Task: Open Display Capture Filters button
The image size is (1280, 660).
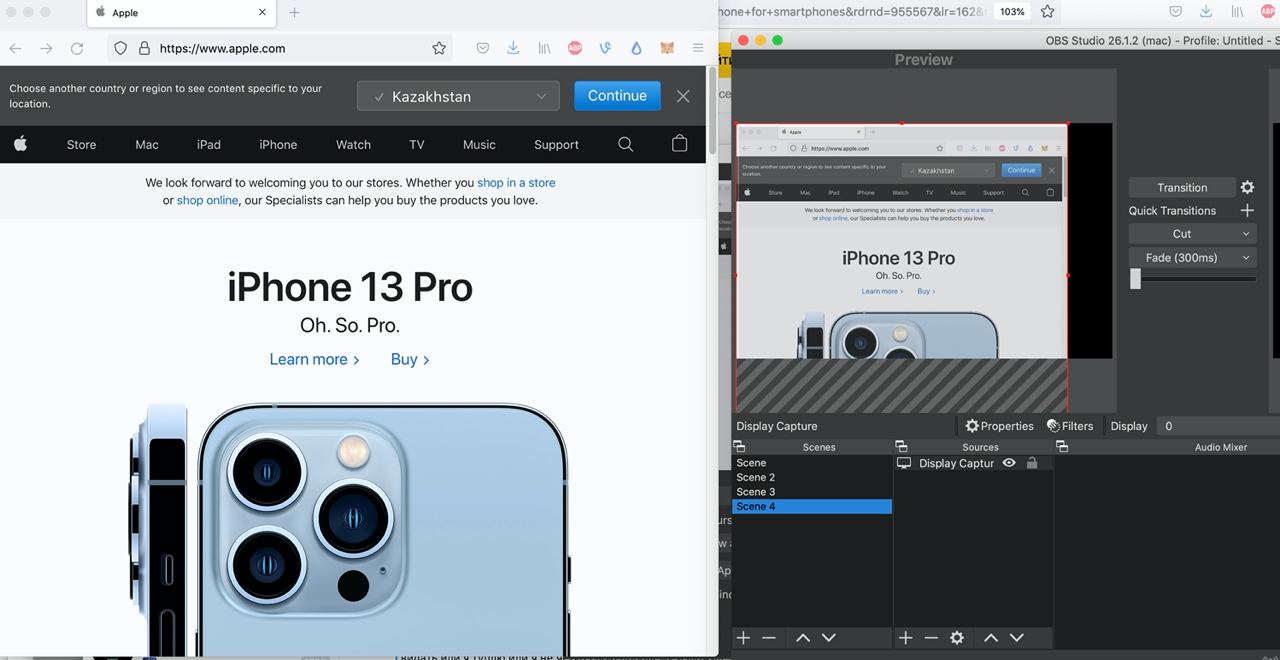Action: pos(1070,426)
